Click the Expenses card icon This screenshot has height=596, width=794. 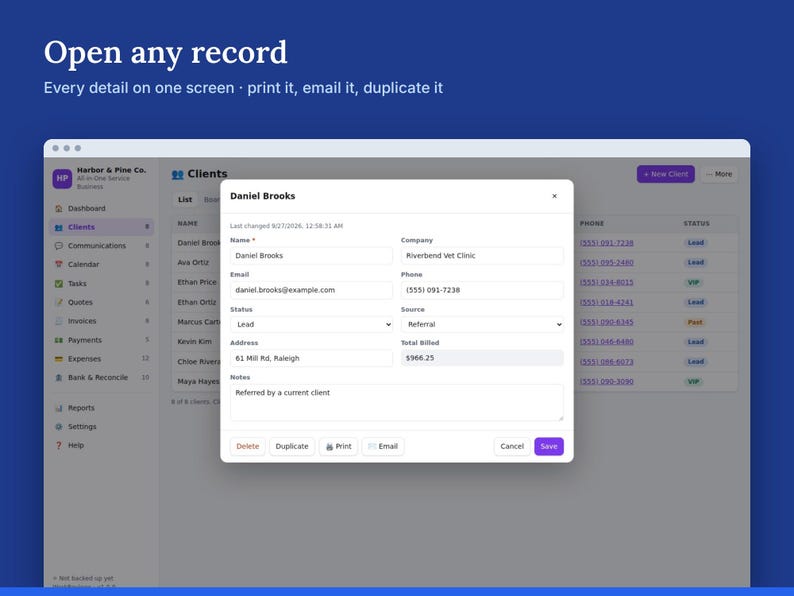pos(59,359)
